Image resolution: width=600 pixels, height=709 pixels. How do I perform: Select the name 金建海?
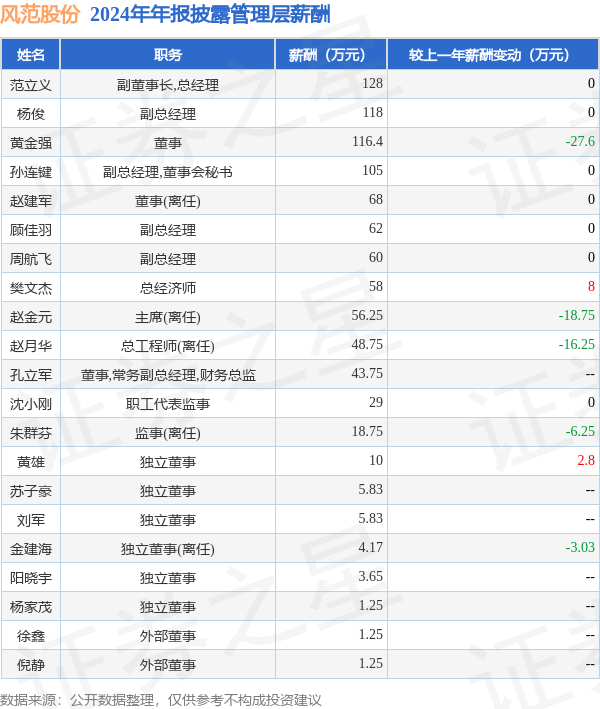(31, 548)
